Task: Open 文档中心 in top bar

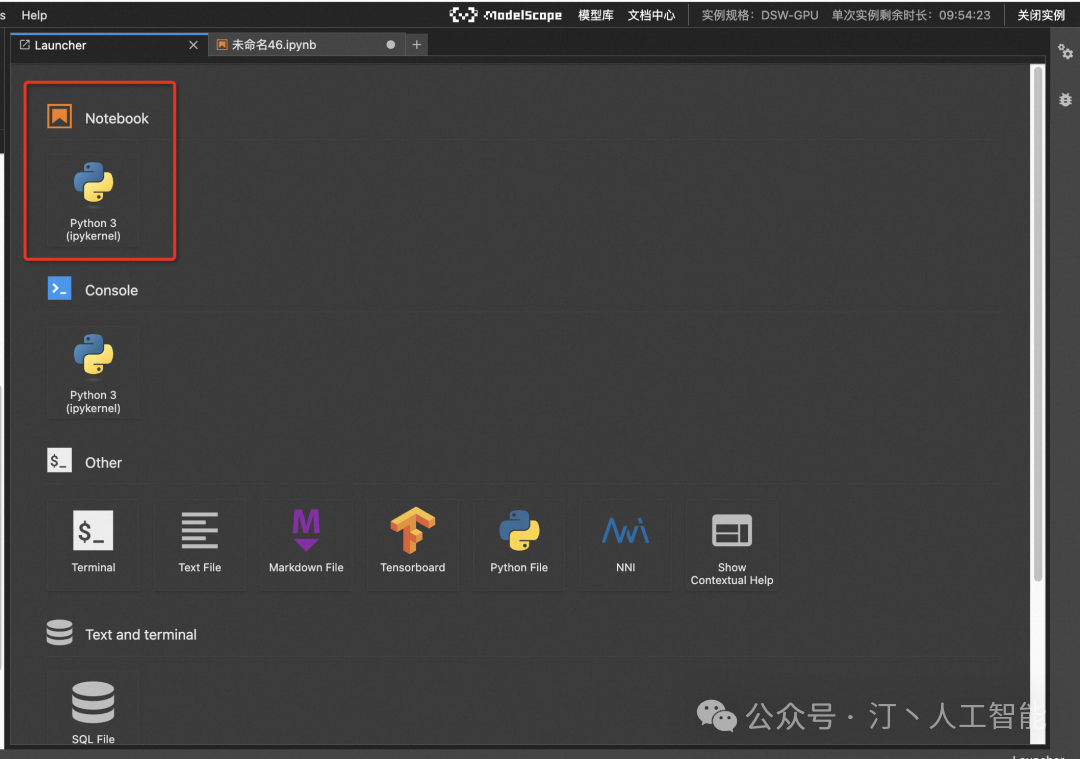Action: coord(651,15)
